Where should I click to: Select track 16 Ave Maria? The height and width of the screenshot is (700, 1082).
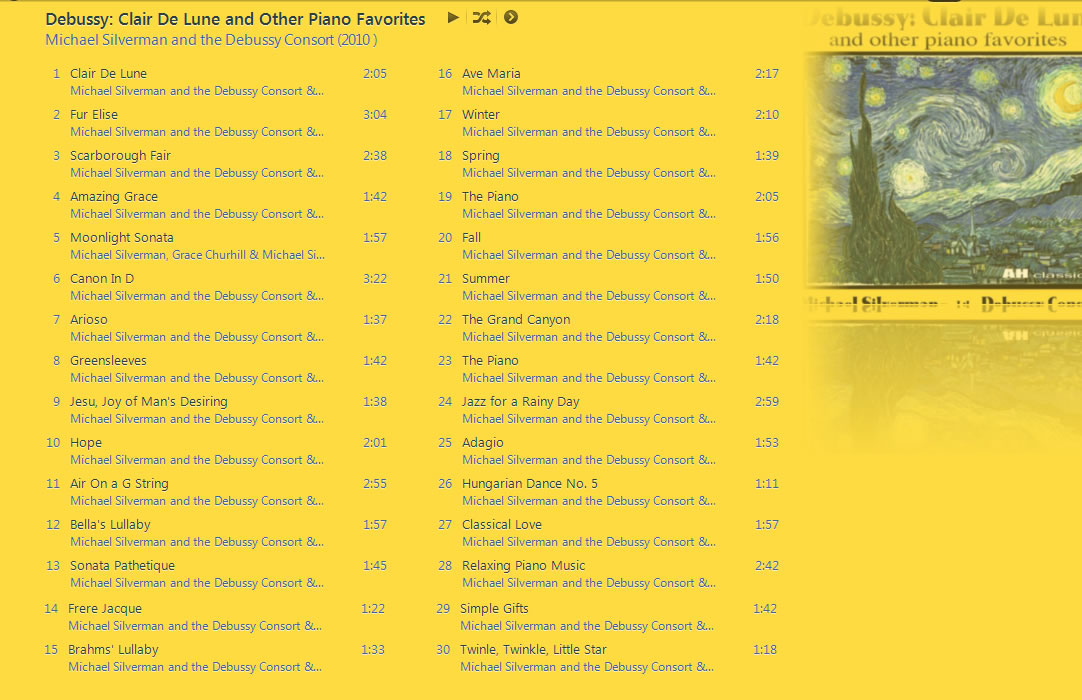tap(491, 73)
